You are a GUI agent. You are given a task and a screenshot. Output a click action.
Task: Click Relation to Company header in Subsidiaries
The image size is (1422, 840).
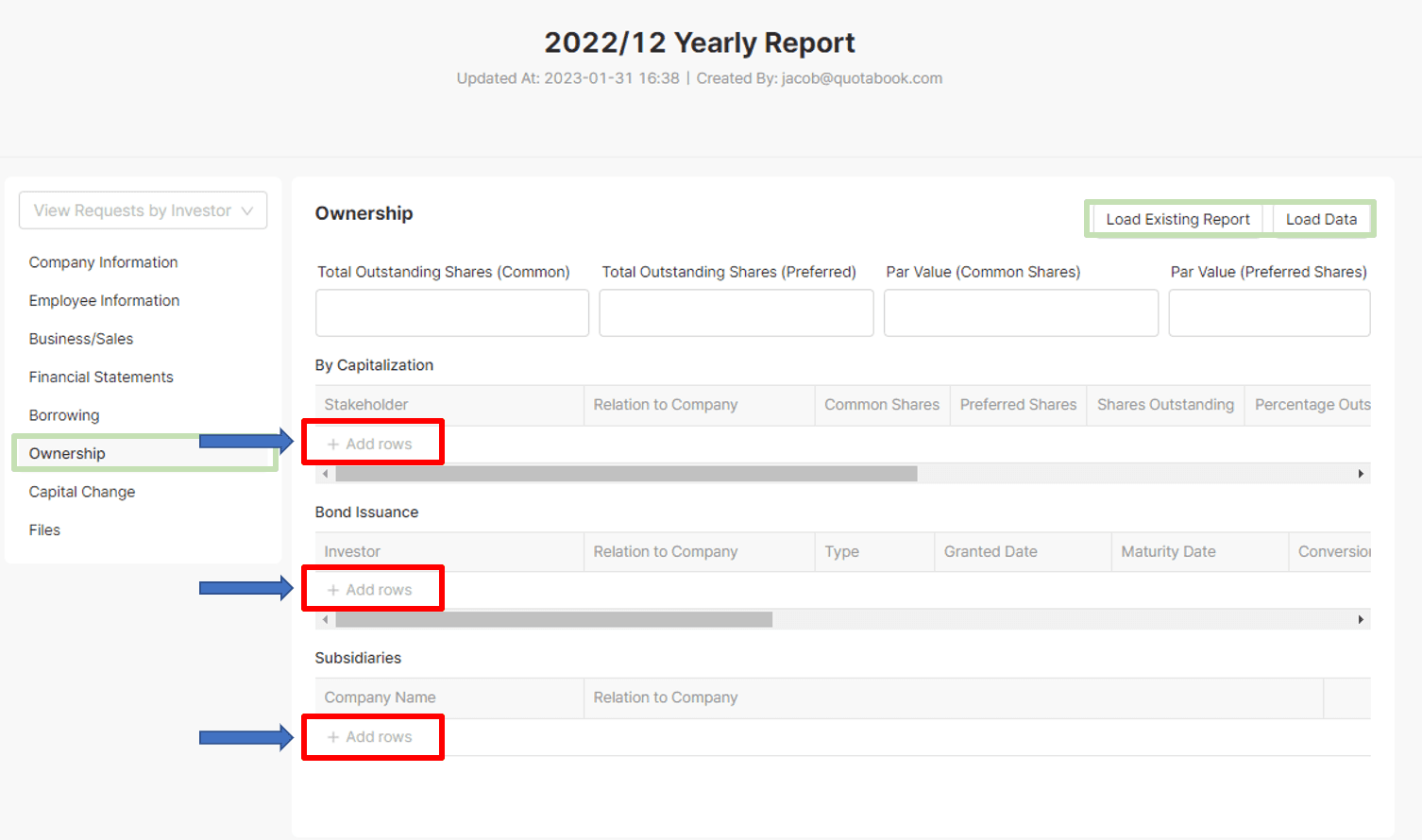click(x=954, y=697)
